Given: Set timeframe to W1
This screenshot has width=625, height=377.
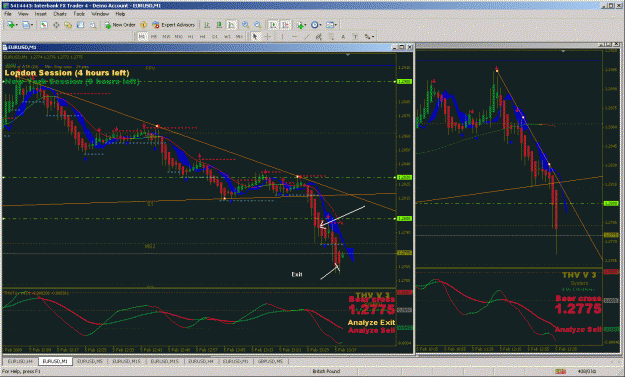Looking at the screenshot, I should pyautogui.click(x=227, y=37).
